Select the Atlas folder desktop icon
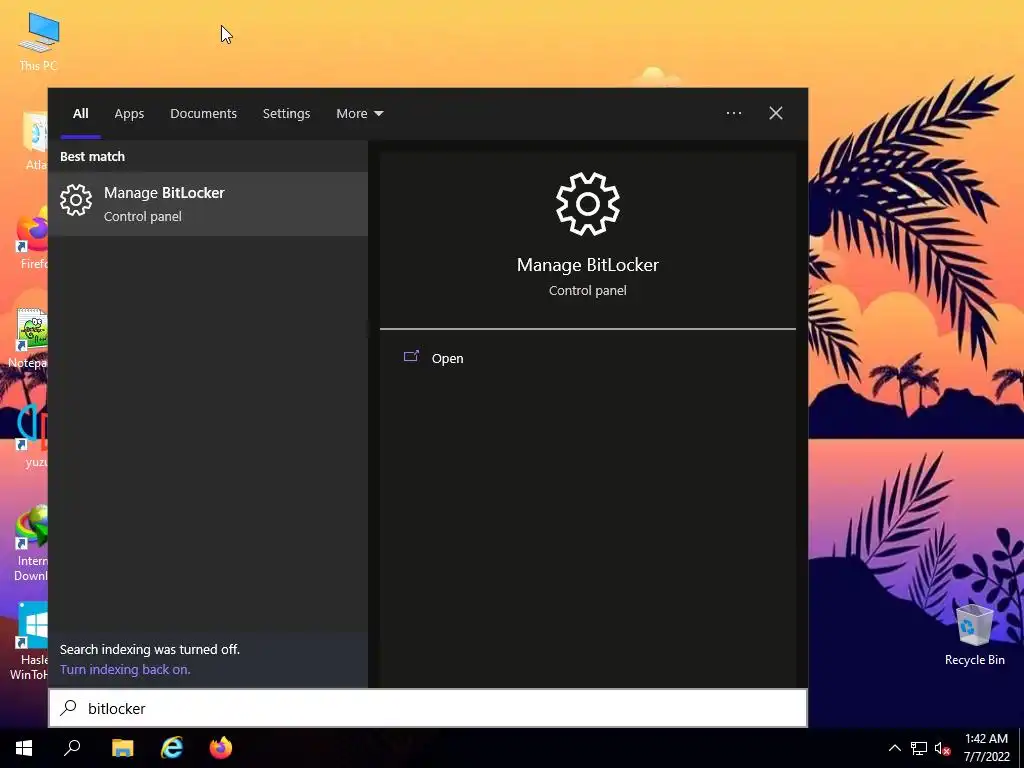The height and width of the screenshot is (768, 1024). (35, 141)
